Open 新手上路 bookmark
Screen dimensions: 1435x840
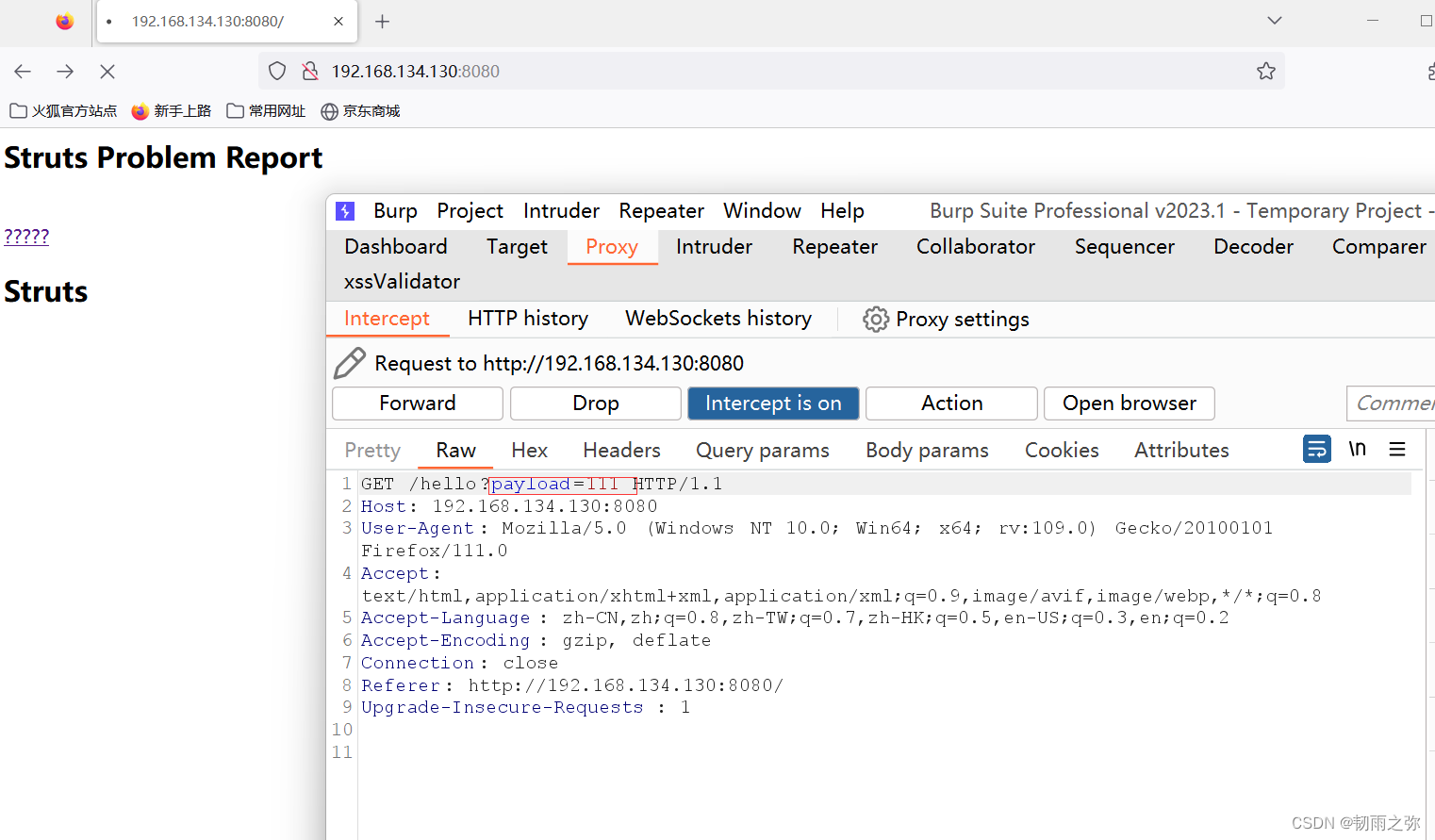click(x=172, y=111)
